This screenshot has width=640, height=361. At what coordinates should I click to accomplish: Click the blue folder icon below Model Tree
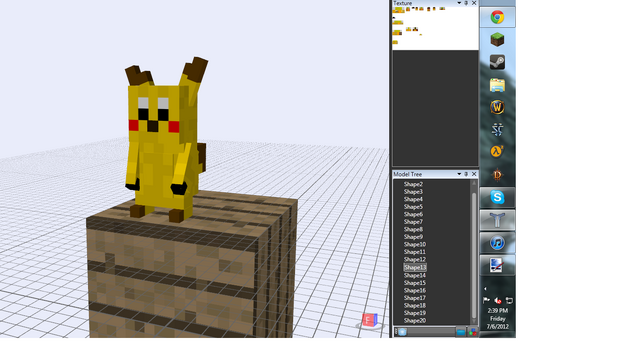tap(461, 332)
